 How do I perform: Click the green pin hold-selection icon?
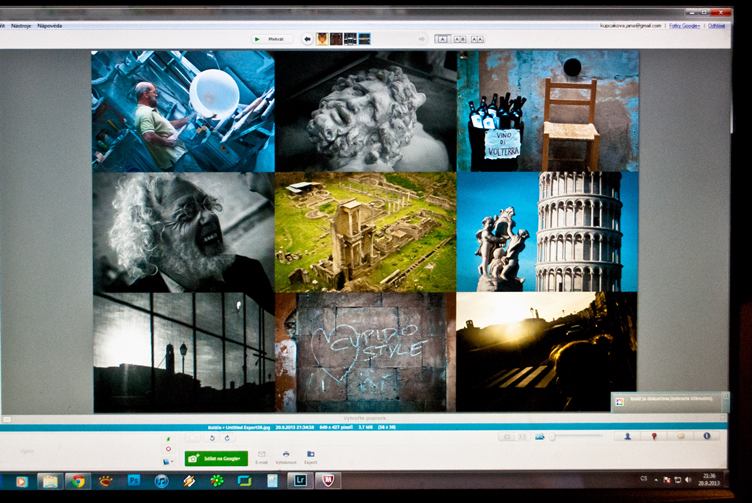[168, 439]
